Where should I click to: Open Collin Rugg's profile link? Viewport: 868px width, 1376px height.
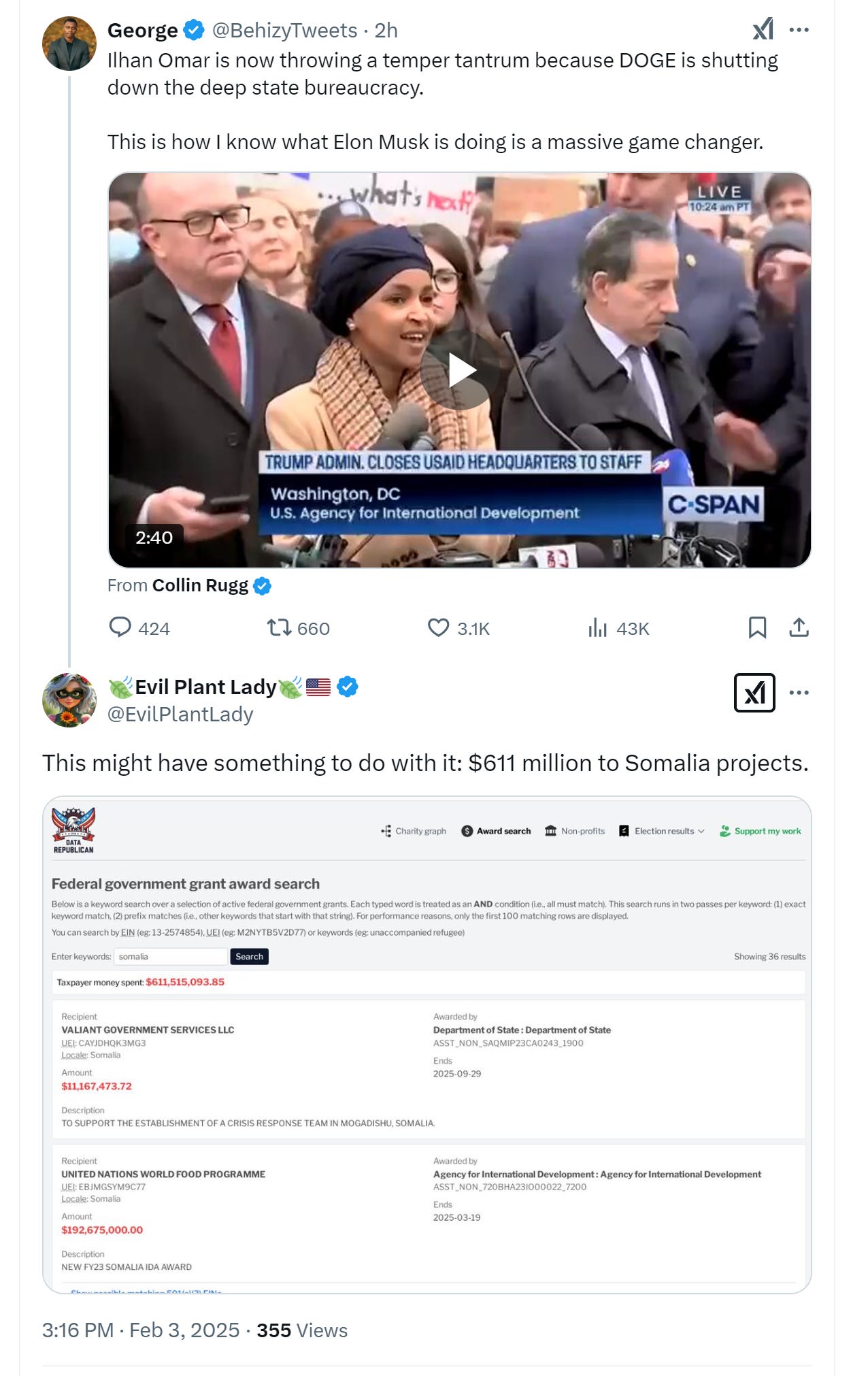pos(200,585)
